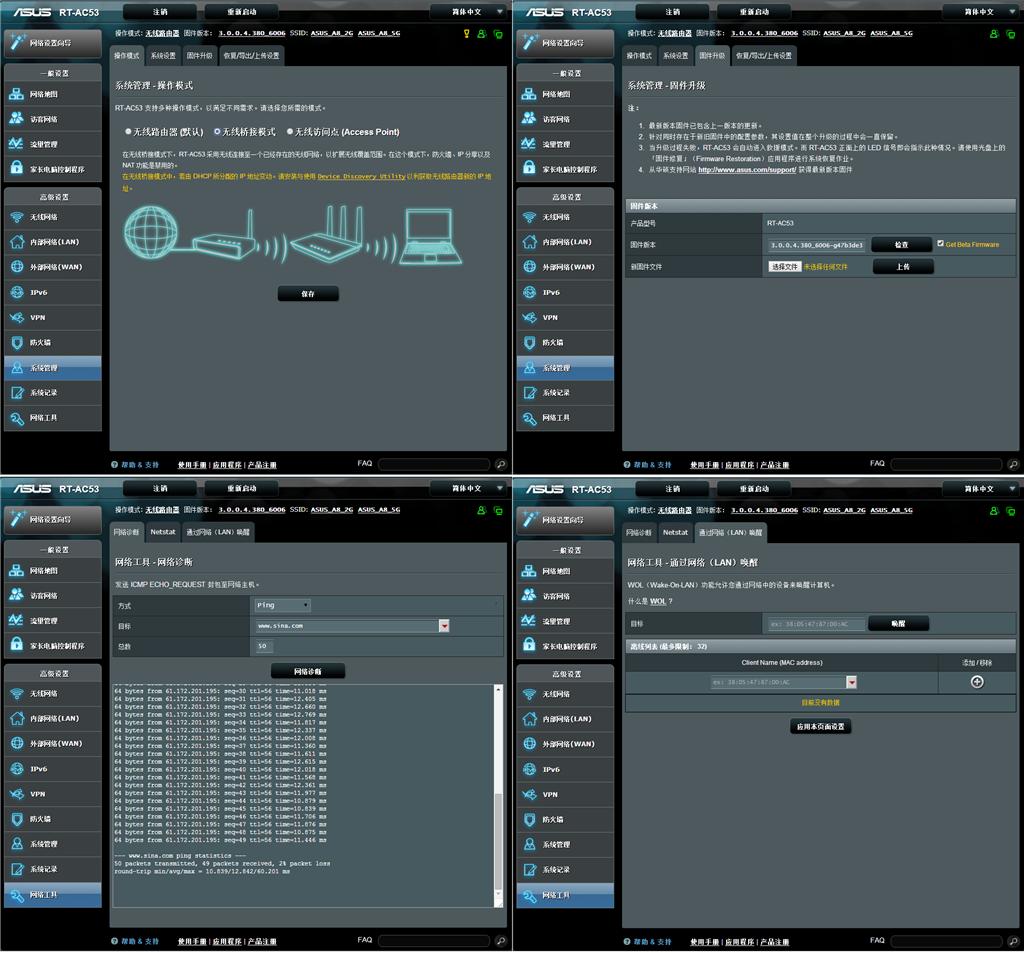The image size is (1024, 953).
Task: Switch to 系统设置 tab in firmware upgrade panel
Action: (x=676, y=56)
